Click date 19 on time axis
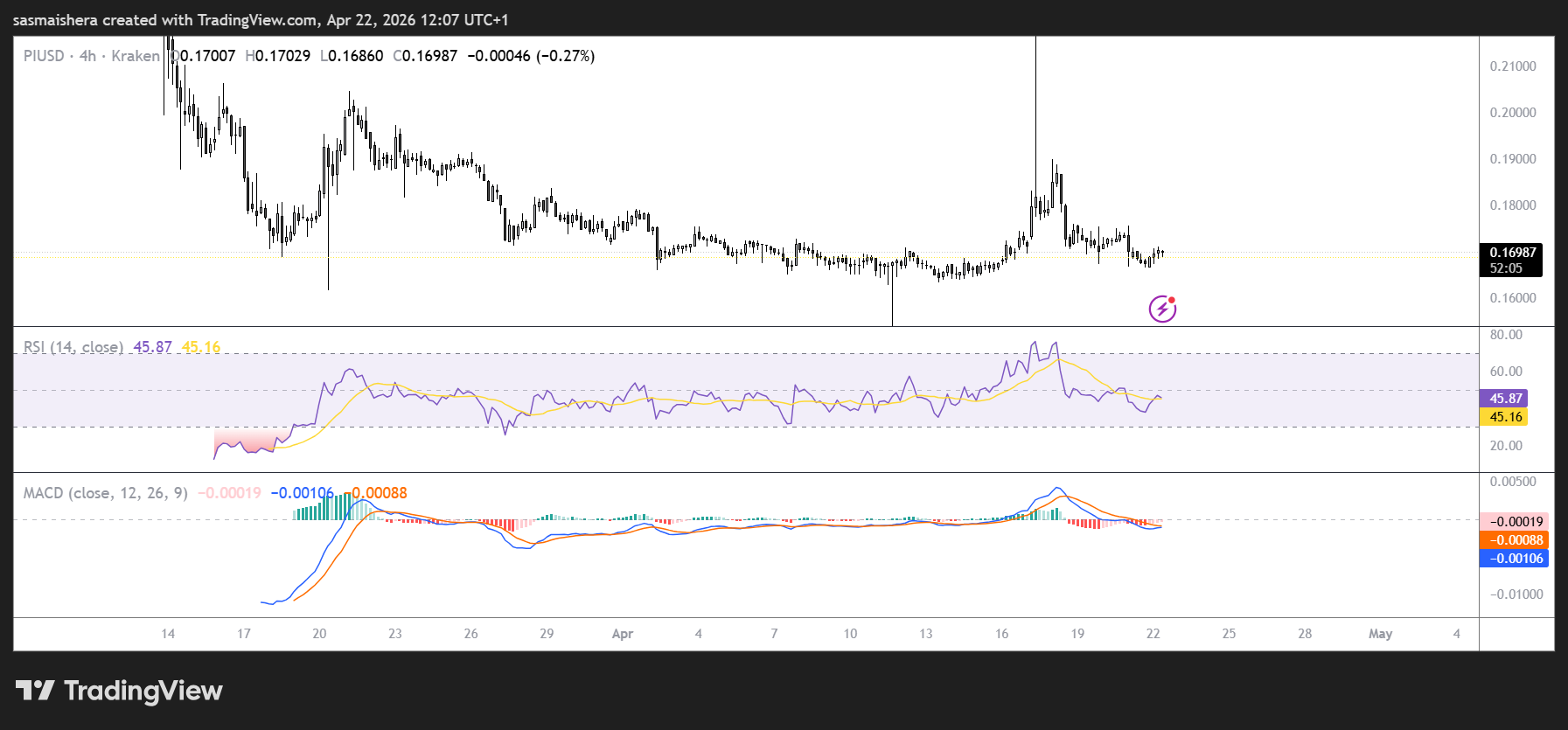 (x=1077, y=634)
